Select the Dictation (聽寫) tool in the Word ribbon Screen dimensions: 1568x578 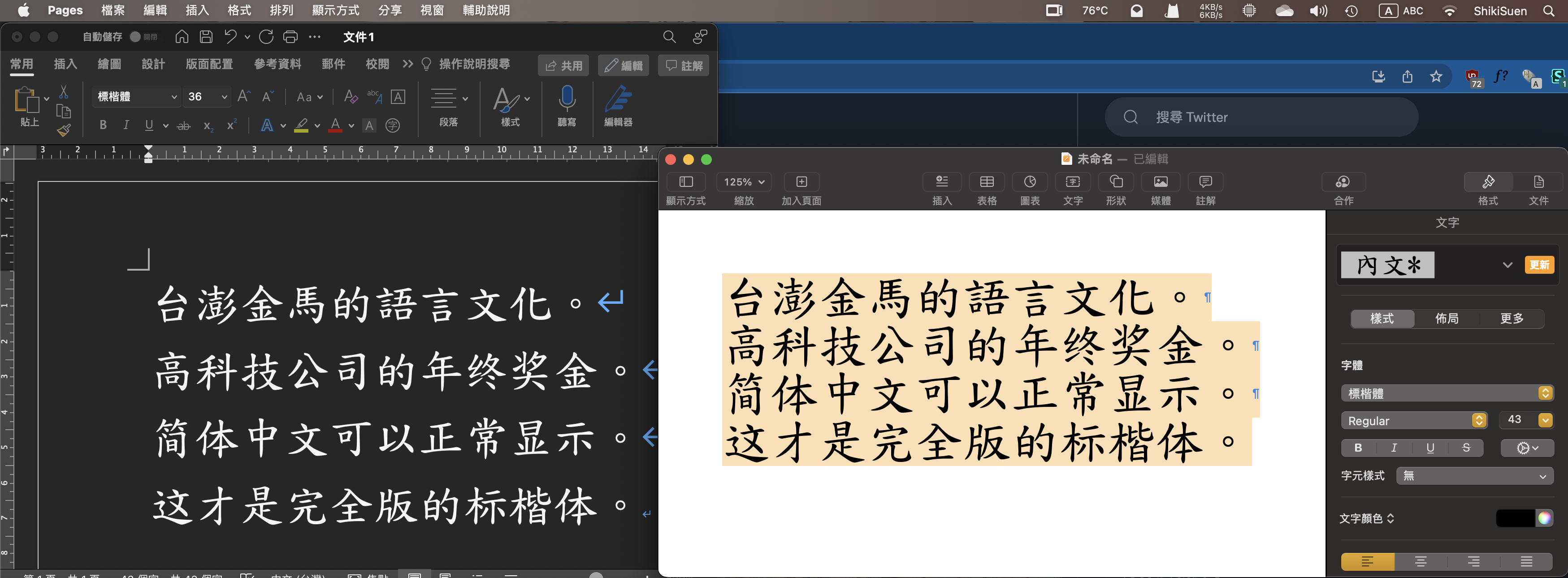pyautogui.click(x=566, y=108)
